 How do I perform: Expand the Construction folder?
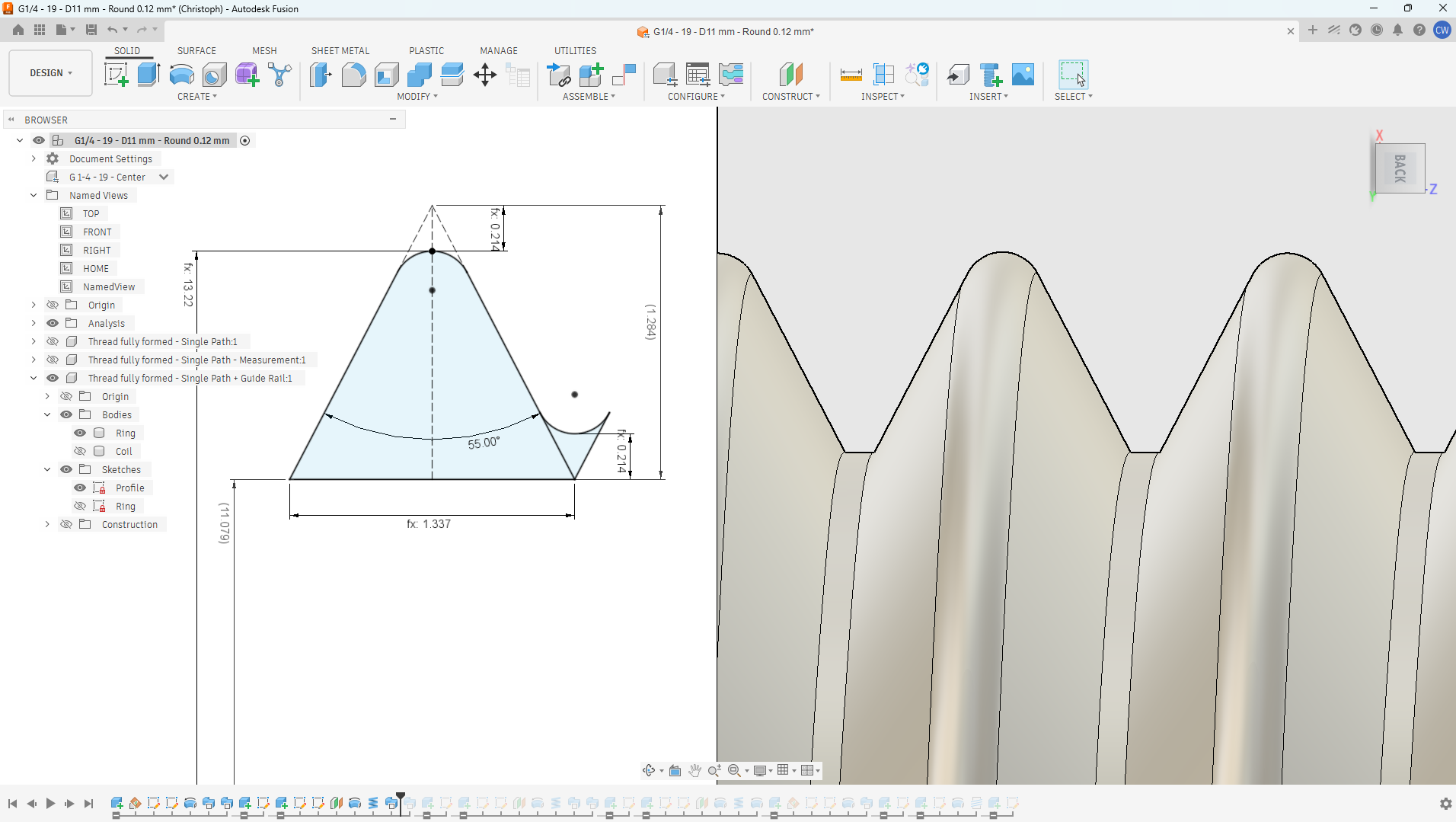tap(47, 524)
